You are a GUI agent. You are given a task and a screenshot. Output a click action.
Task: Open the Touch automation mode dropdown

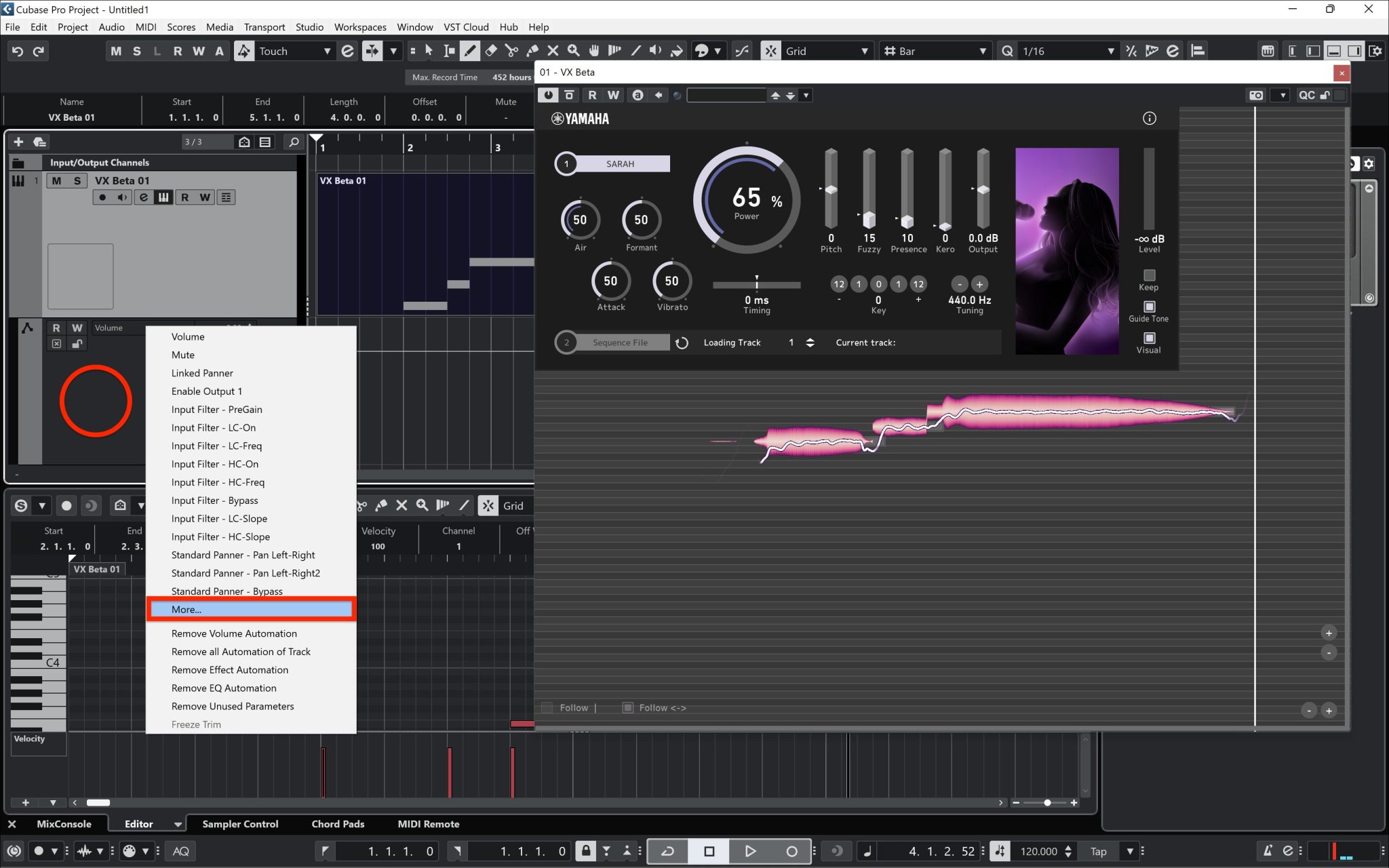327,50
